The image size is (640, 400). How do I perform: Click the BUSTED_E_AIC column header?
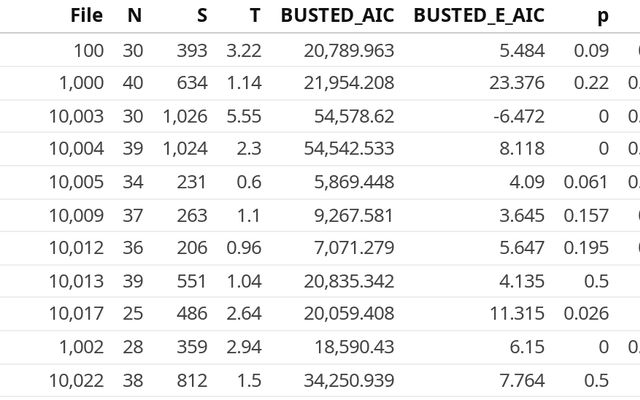click(479, 15)
